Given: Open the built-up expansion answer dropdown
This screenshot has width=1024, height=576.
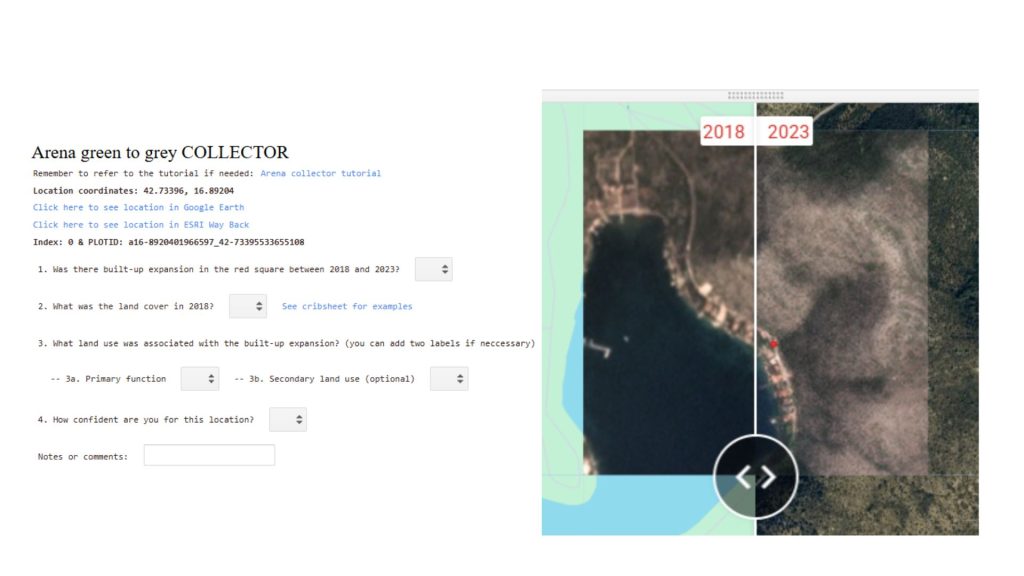Looking at the screenshot, I should [x=433, y=270].
